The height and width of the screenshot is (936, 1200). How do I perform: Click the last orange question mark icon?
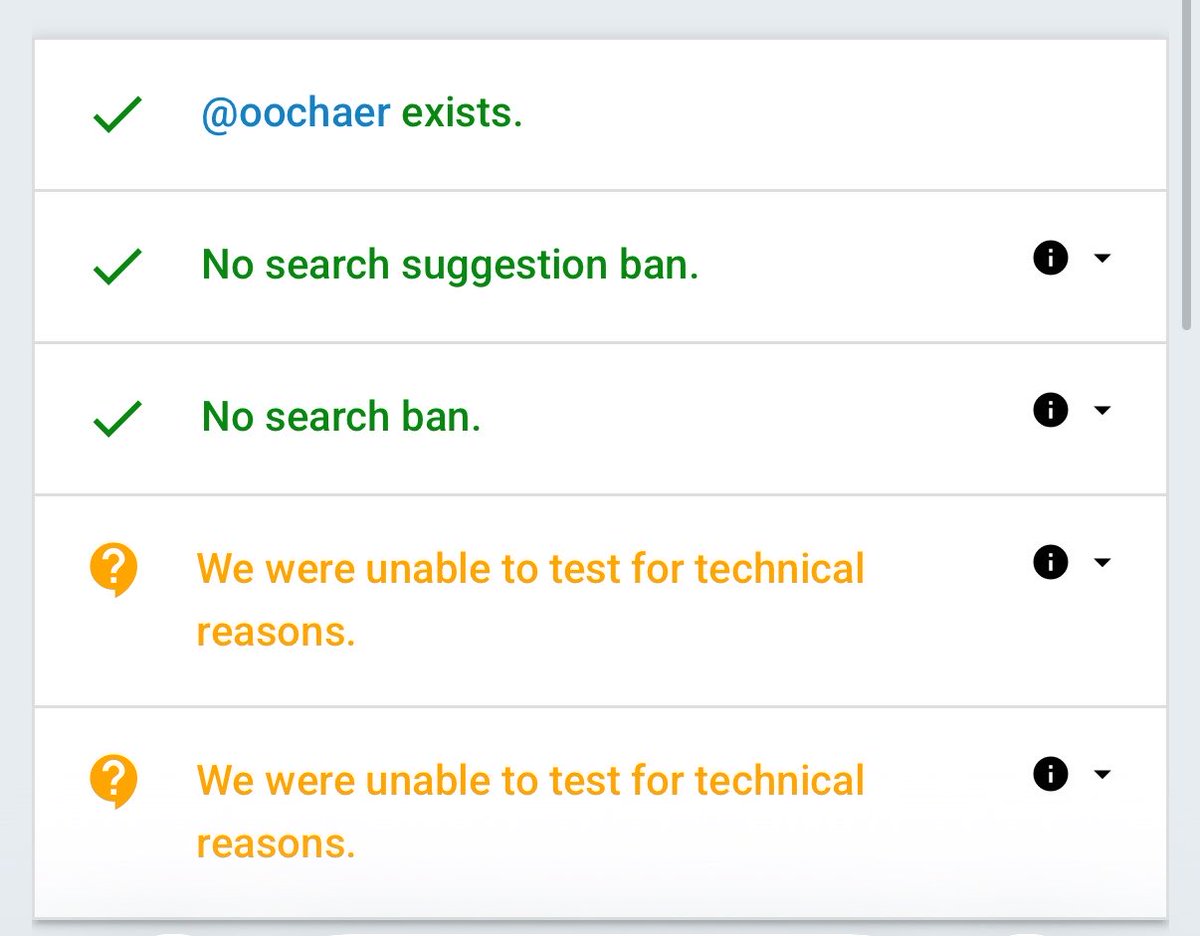[113, 783]
